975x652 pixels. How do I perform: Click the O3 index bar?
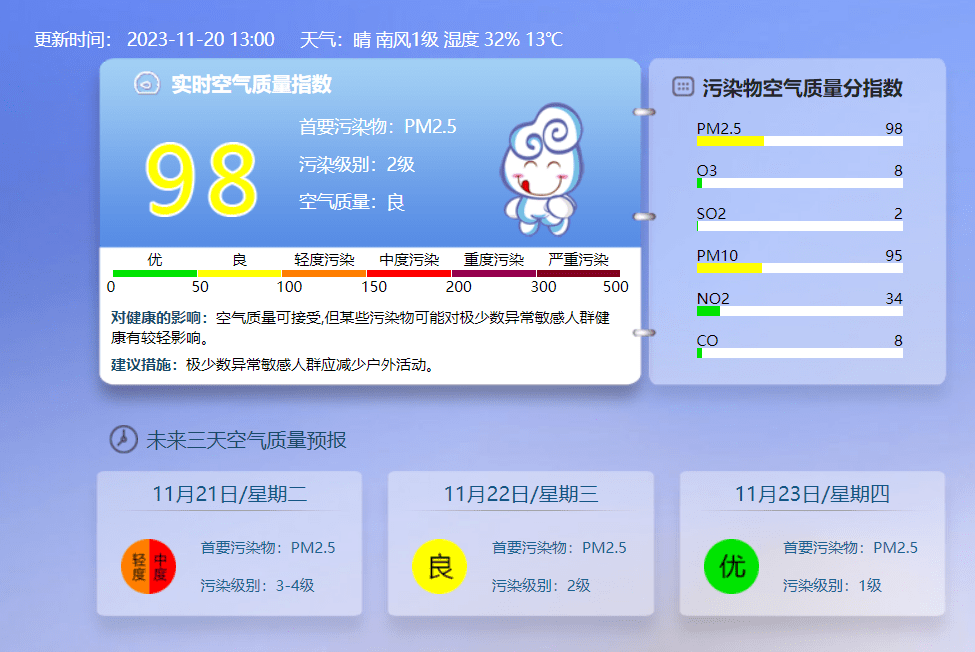pyautogui.click(x=800, y=183)
